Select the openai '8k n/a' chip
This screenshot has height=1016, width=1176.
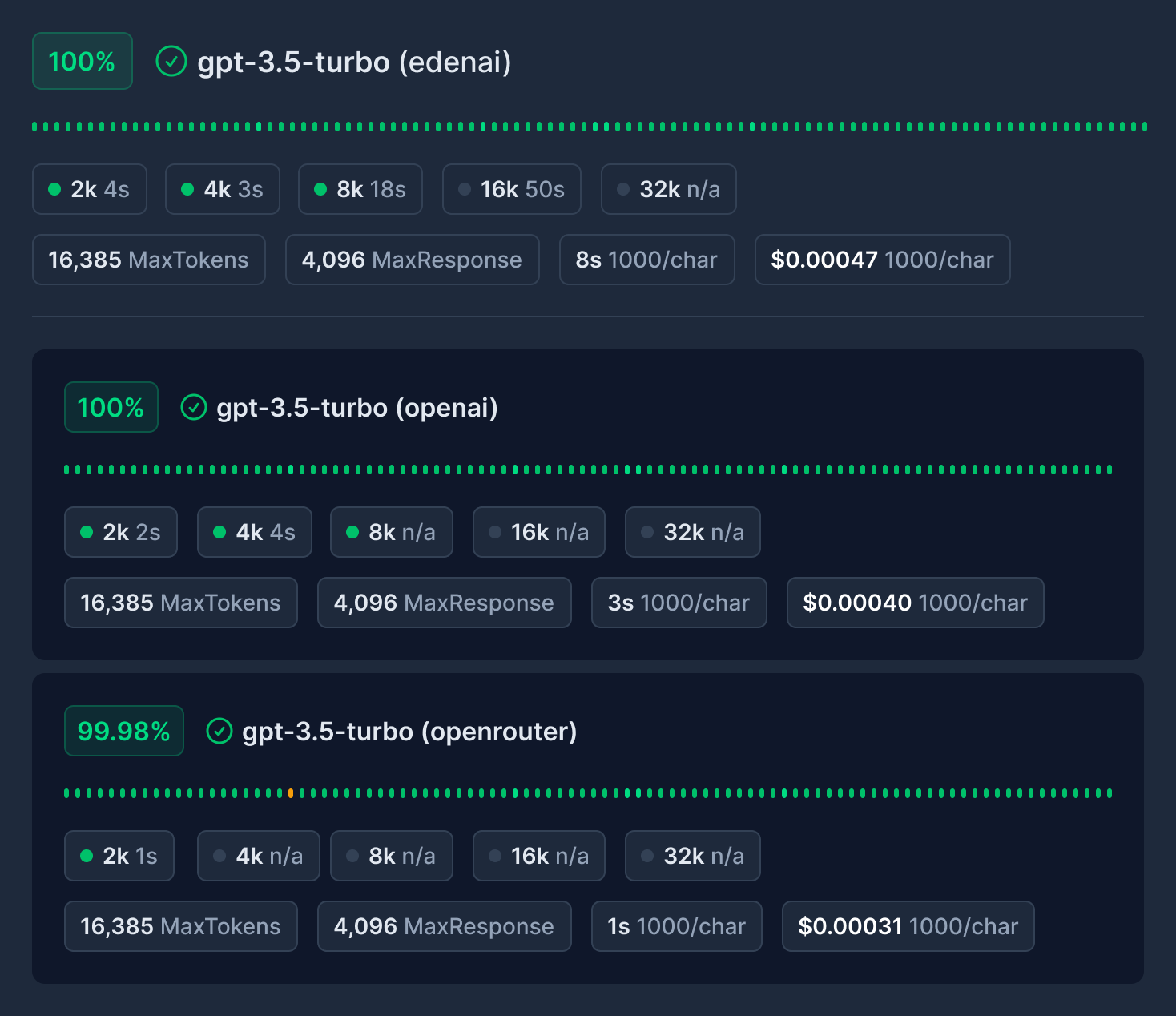coord(392,532)
